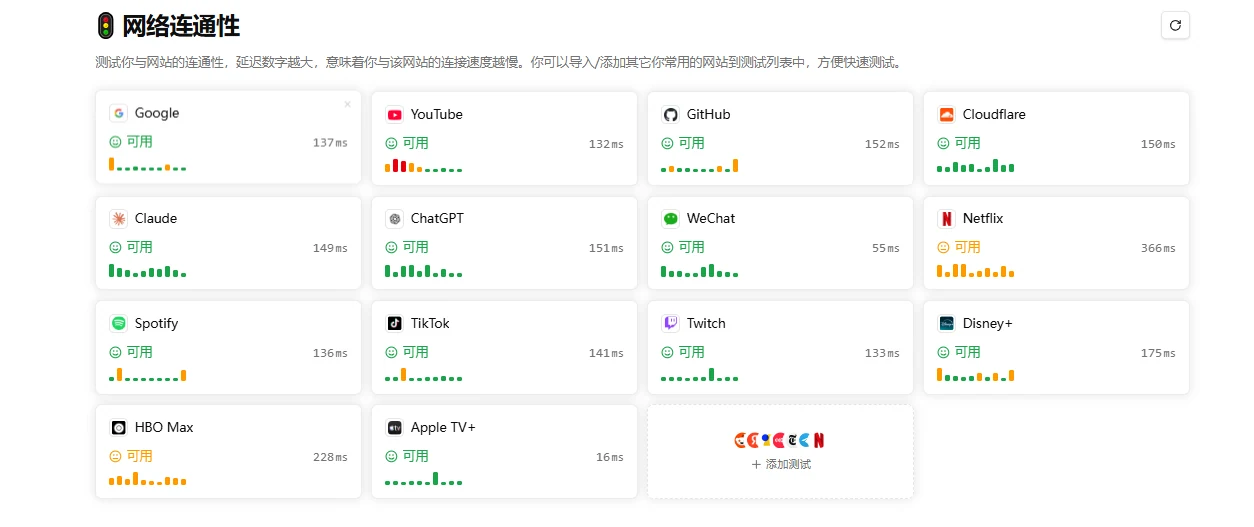Viewport: 1254px width, 527px height.
Task: Click the 可用 status text in Spotify card
Action: (140, 352)
